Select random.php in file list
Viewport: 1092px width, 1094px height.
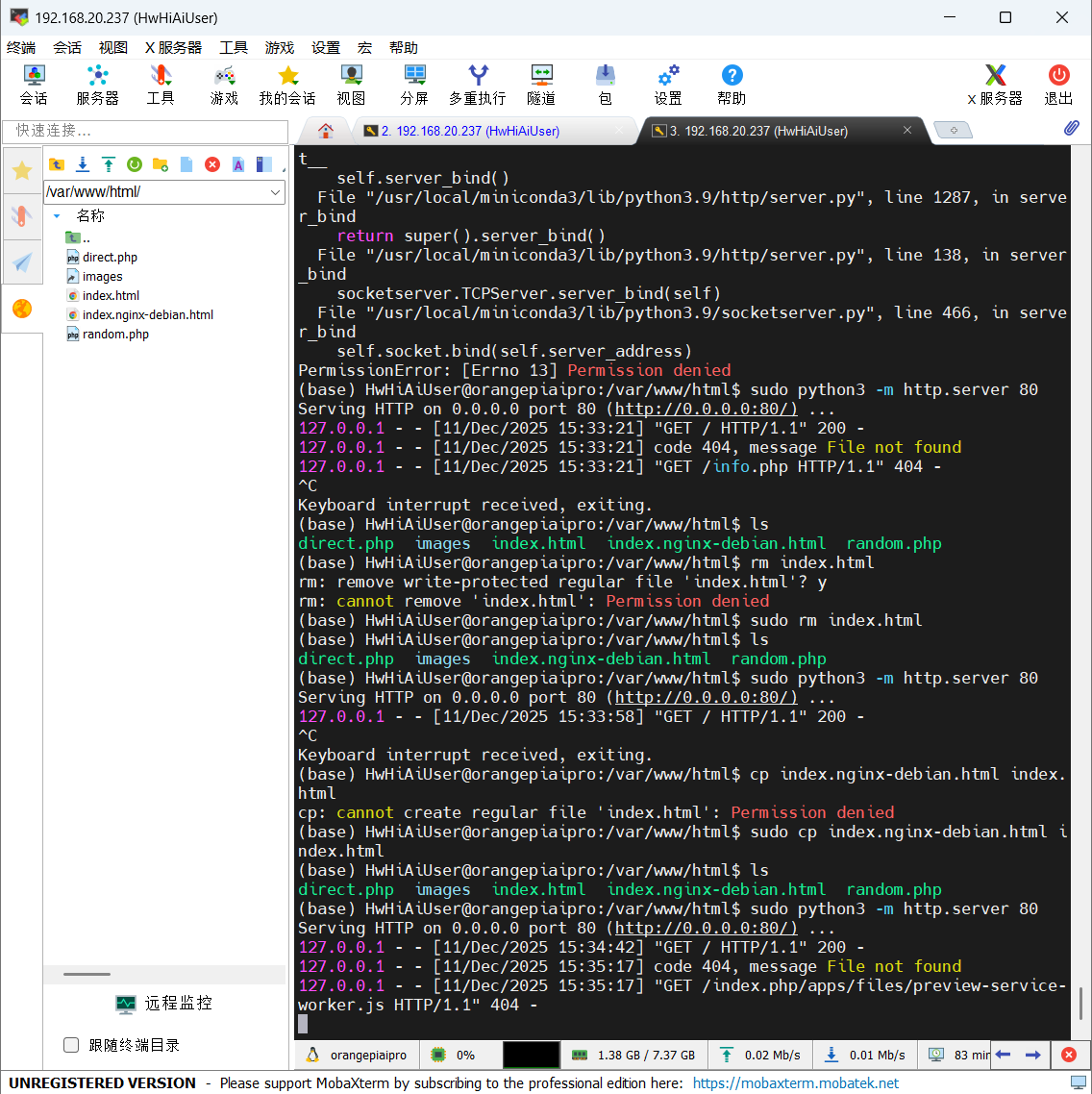[x=109, y=335]
